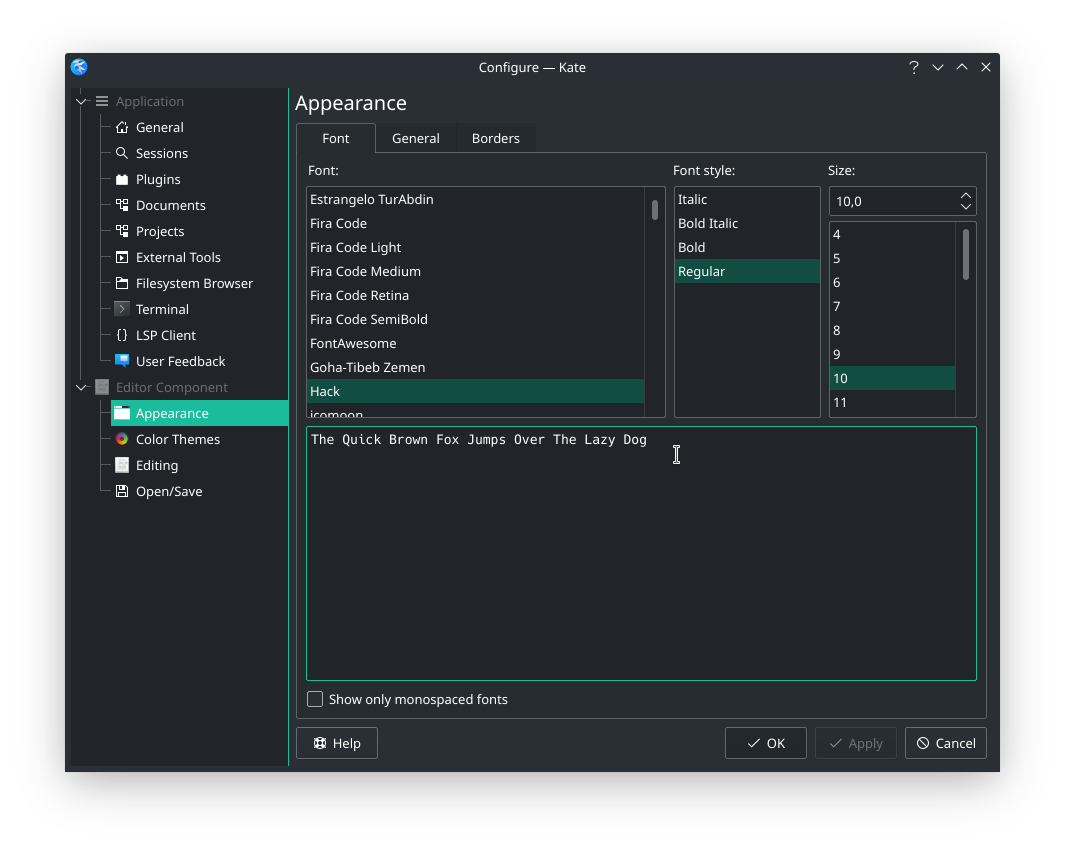The height and width of the screenshot is (849, 1065).
Task: Confirm settings with the OK button
Action: [765, 743]
